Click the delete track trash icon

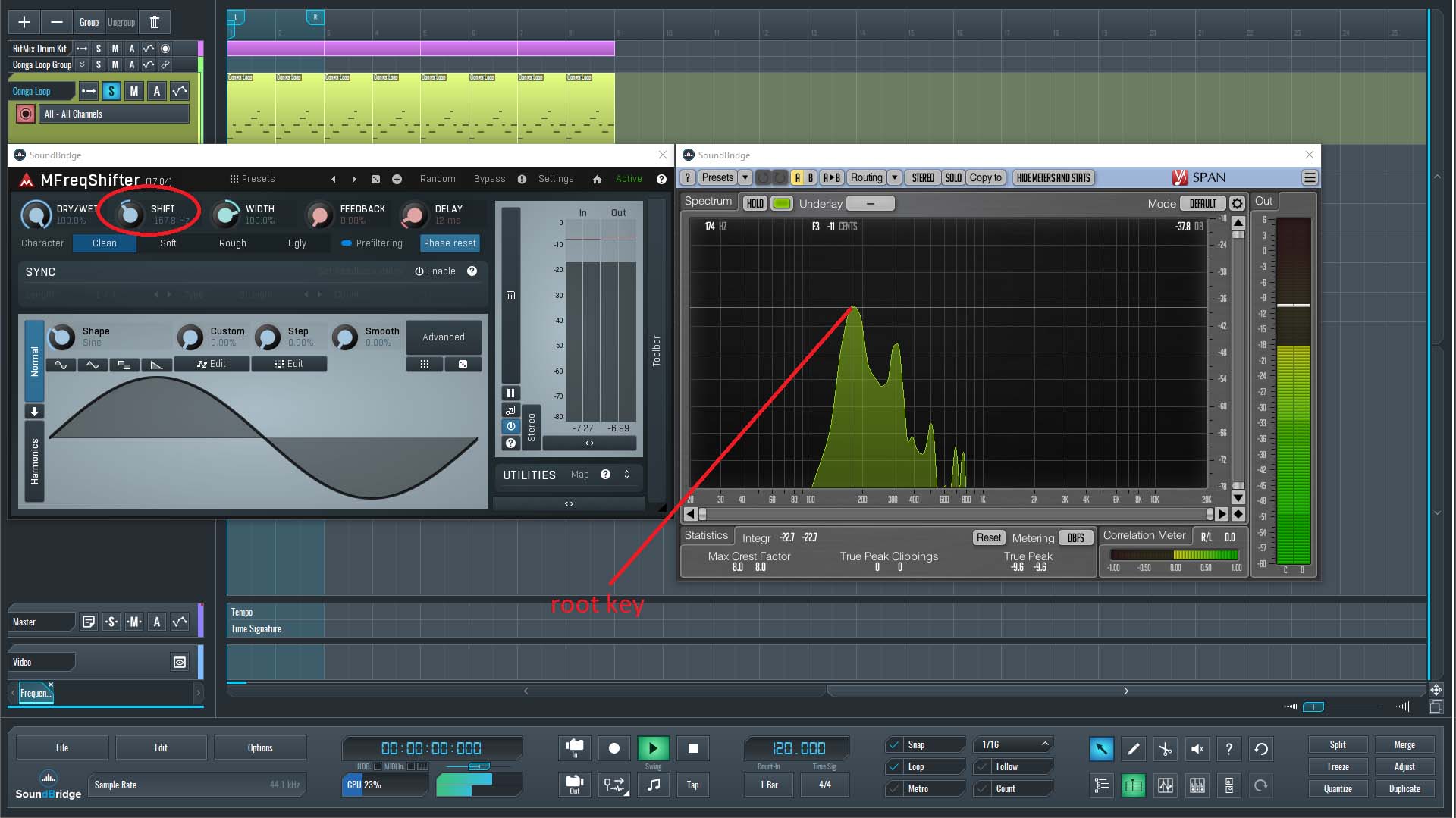coord(155,22)
